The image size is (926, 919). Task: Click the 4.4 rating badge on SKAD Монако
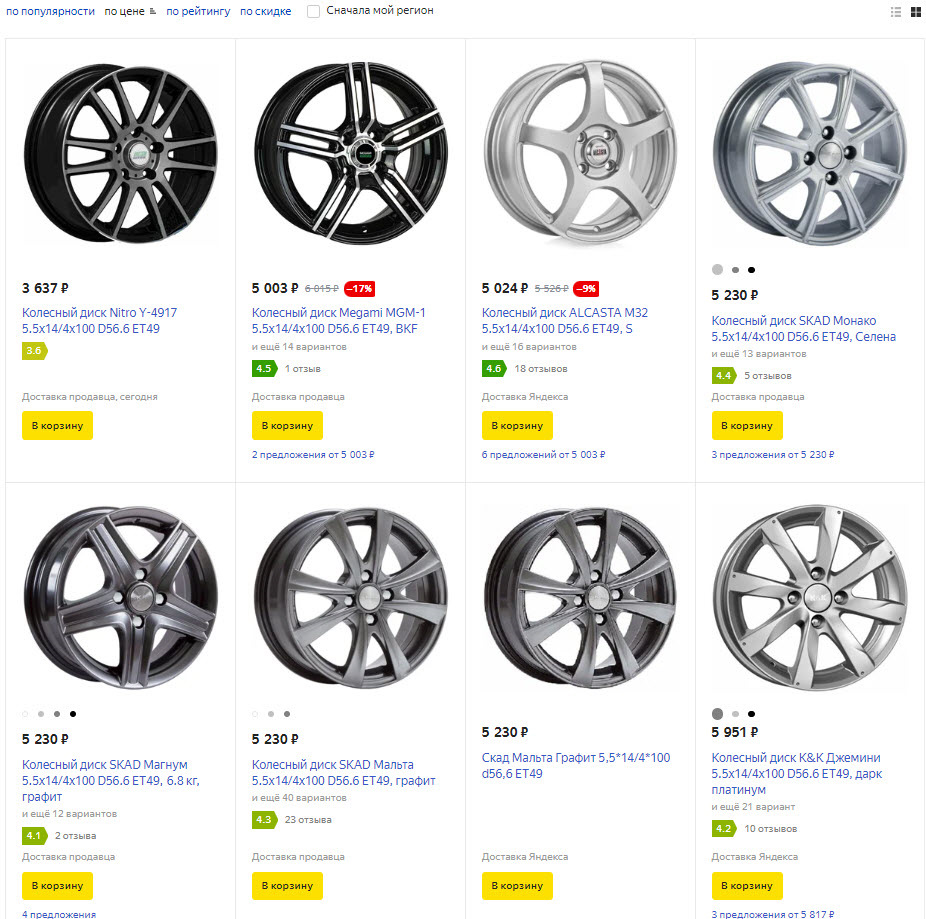(723, 376)
